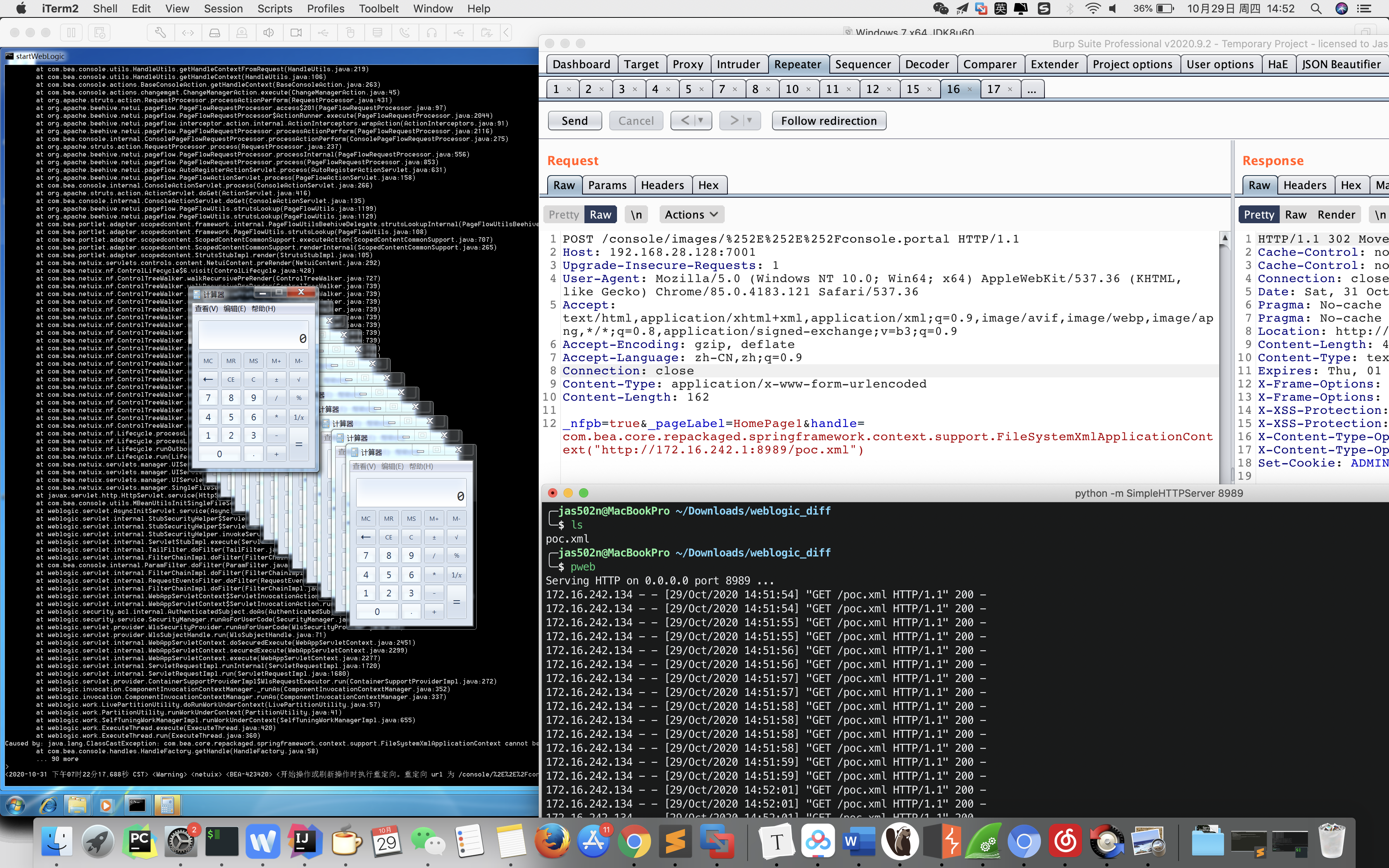Toggle the \n non-printable characters in Request
The image size is (1389, 868).
pos(636,215)
